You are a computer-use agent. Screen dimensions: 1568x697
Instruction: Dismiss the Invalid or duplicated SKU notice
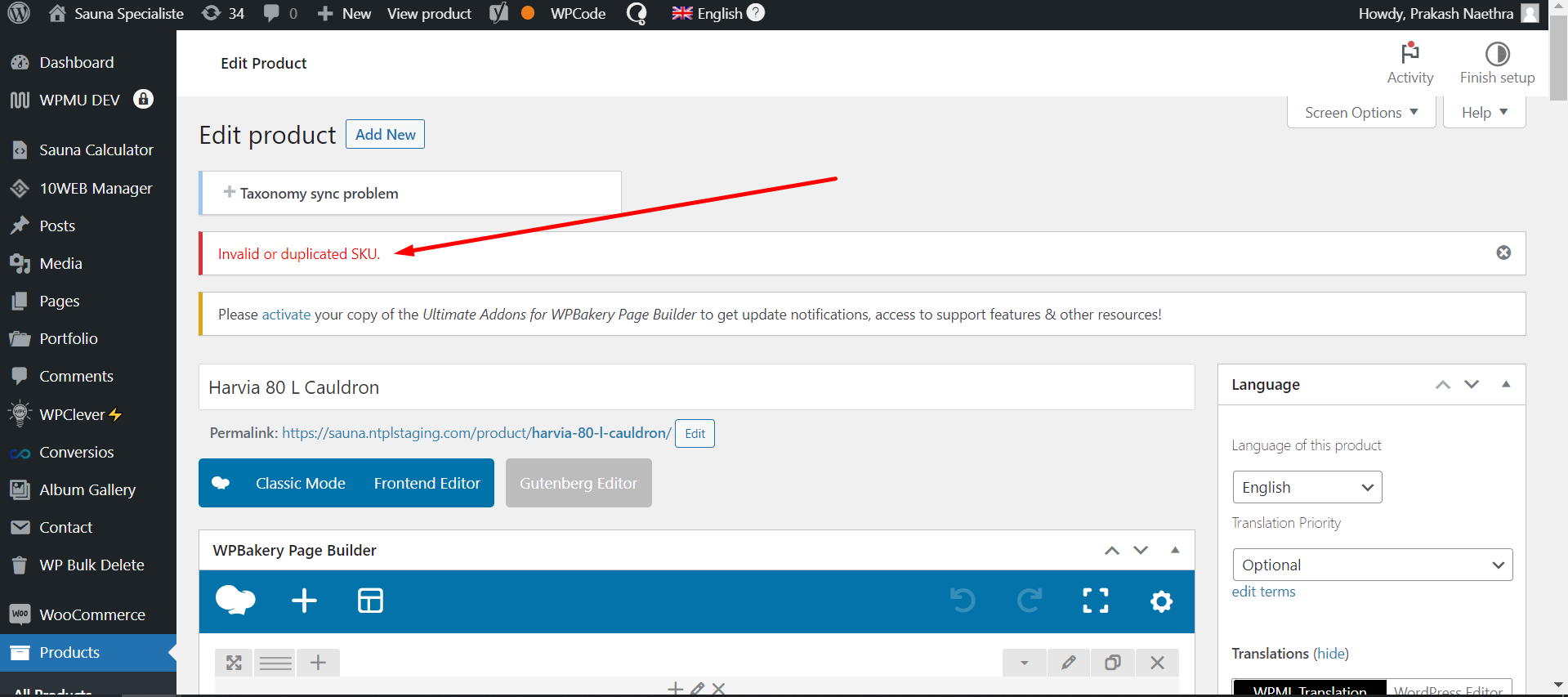(1503, 252)
